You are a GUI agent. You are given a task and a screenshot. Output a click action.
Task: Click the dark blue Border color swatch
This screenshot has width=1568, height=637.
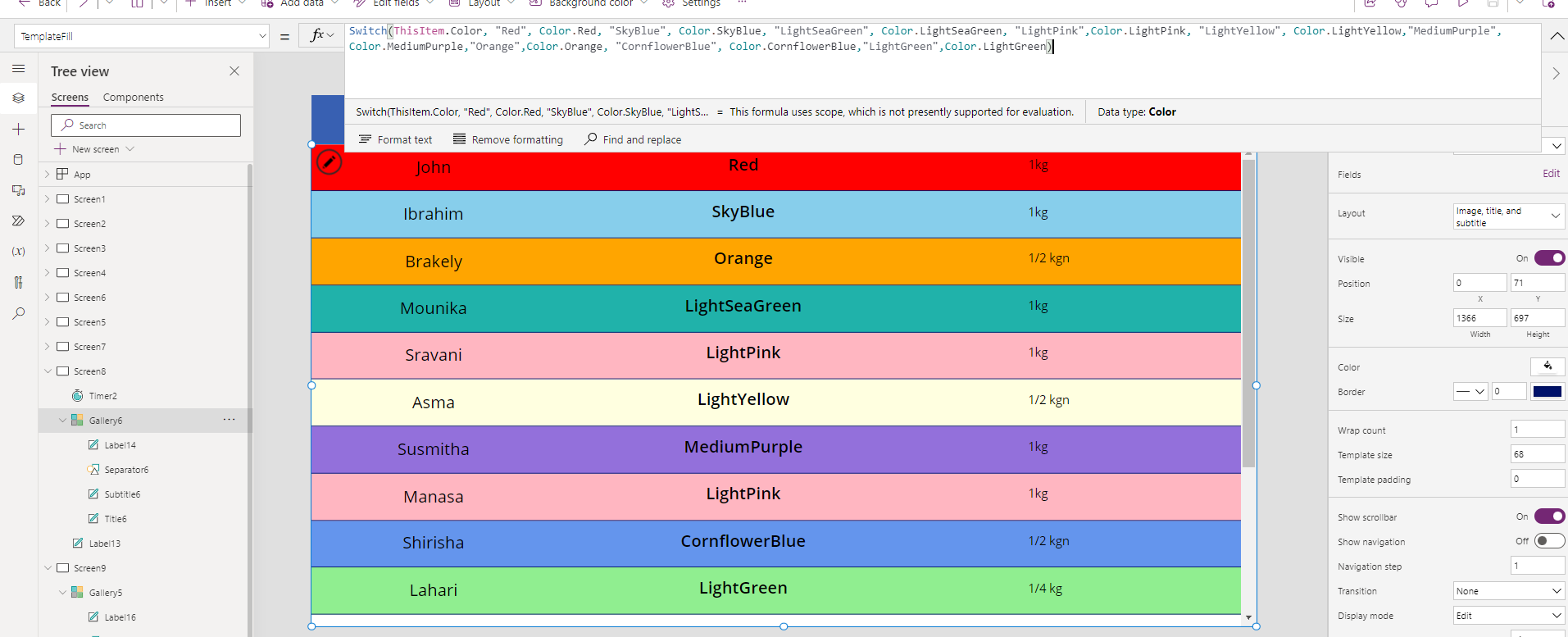(1547, 392)
